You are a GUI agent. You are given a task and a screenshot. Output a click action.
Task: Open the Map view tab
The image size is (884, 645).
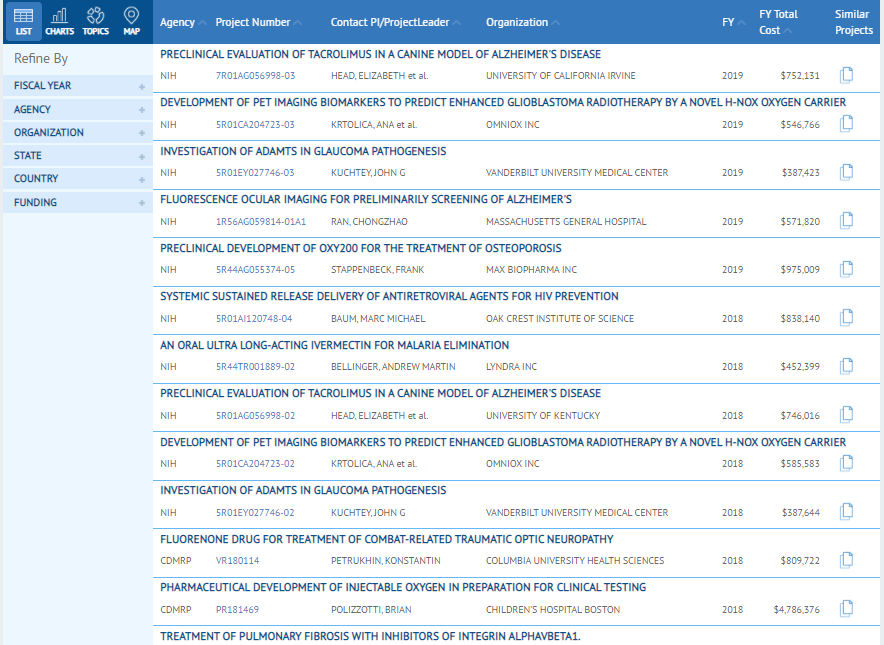point(131,22)
